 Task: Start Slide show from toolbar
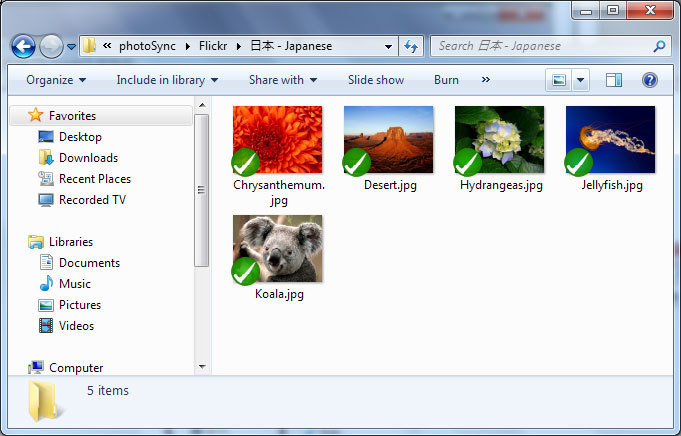pos(376,80)
